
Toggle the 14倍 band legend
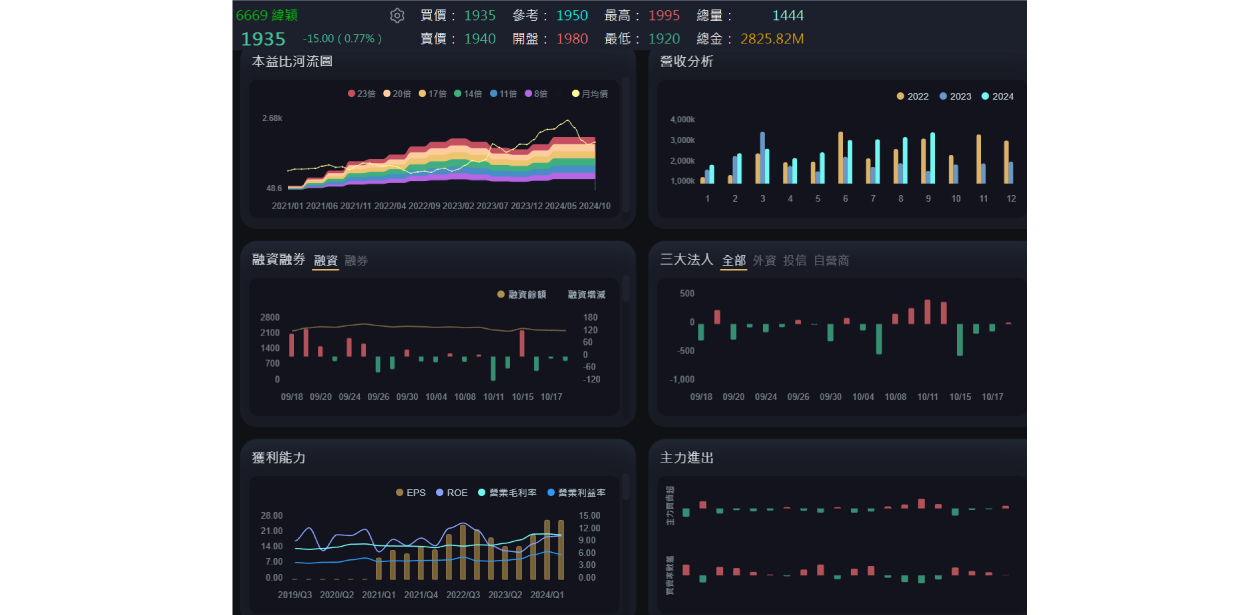coord(468,94)
